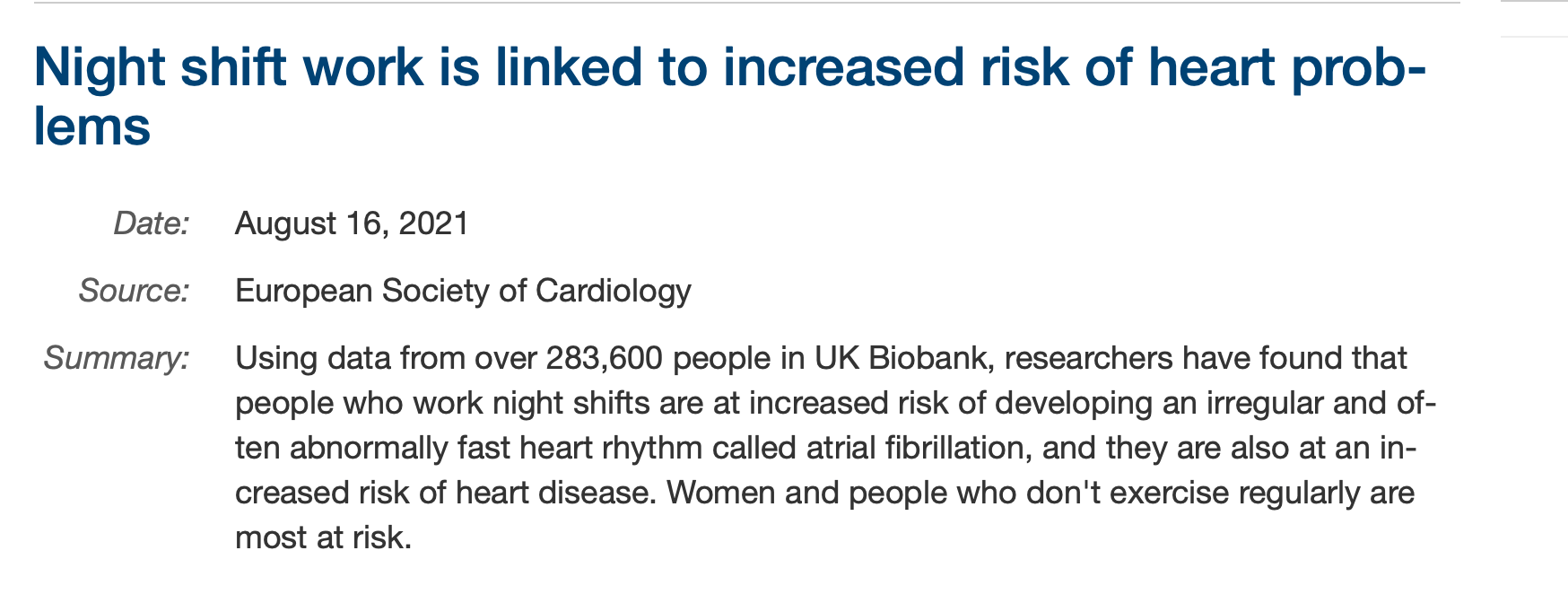1568x603 pixels.
Task: Click the "Source:" label
Action: (x=135, y=291)
